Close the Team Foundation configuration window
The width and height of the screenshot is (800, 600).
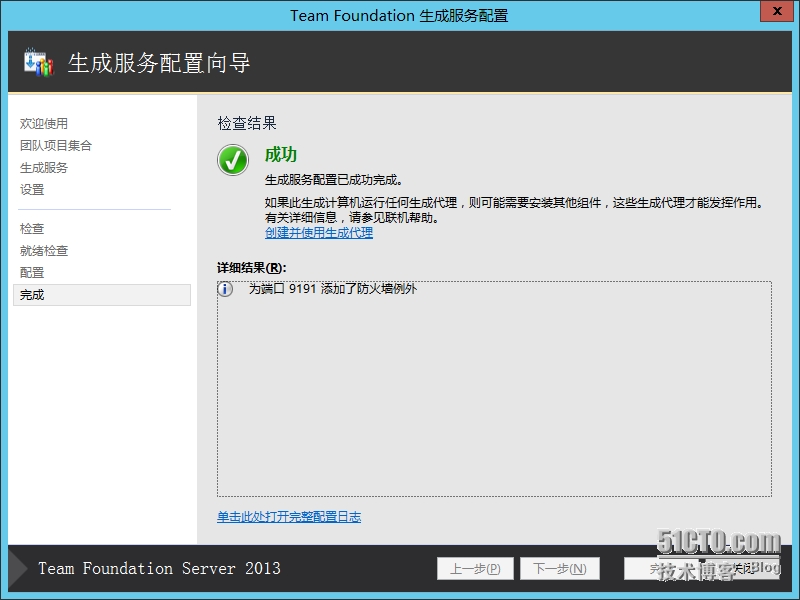tap(777, 11)
